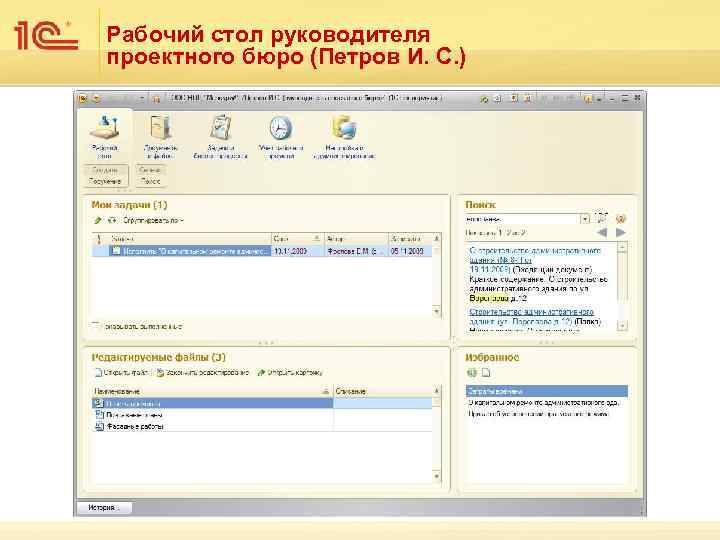
Task: Sort tasks by the importance icon column
Action: point(98,239)
